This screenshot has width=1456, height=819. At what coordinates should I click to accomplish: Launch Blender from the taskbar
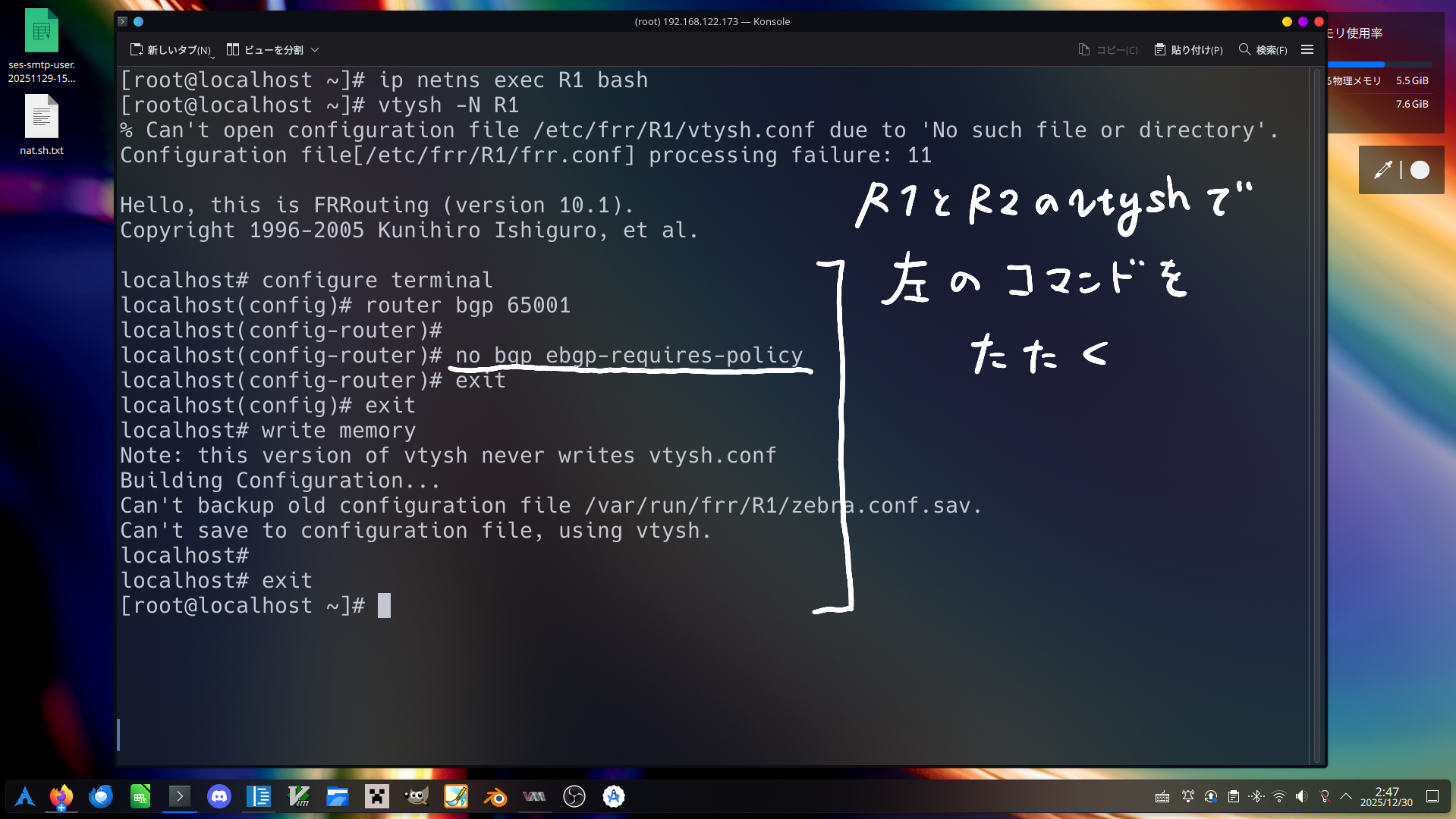point(495,796)
